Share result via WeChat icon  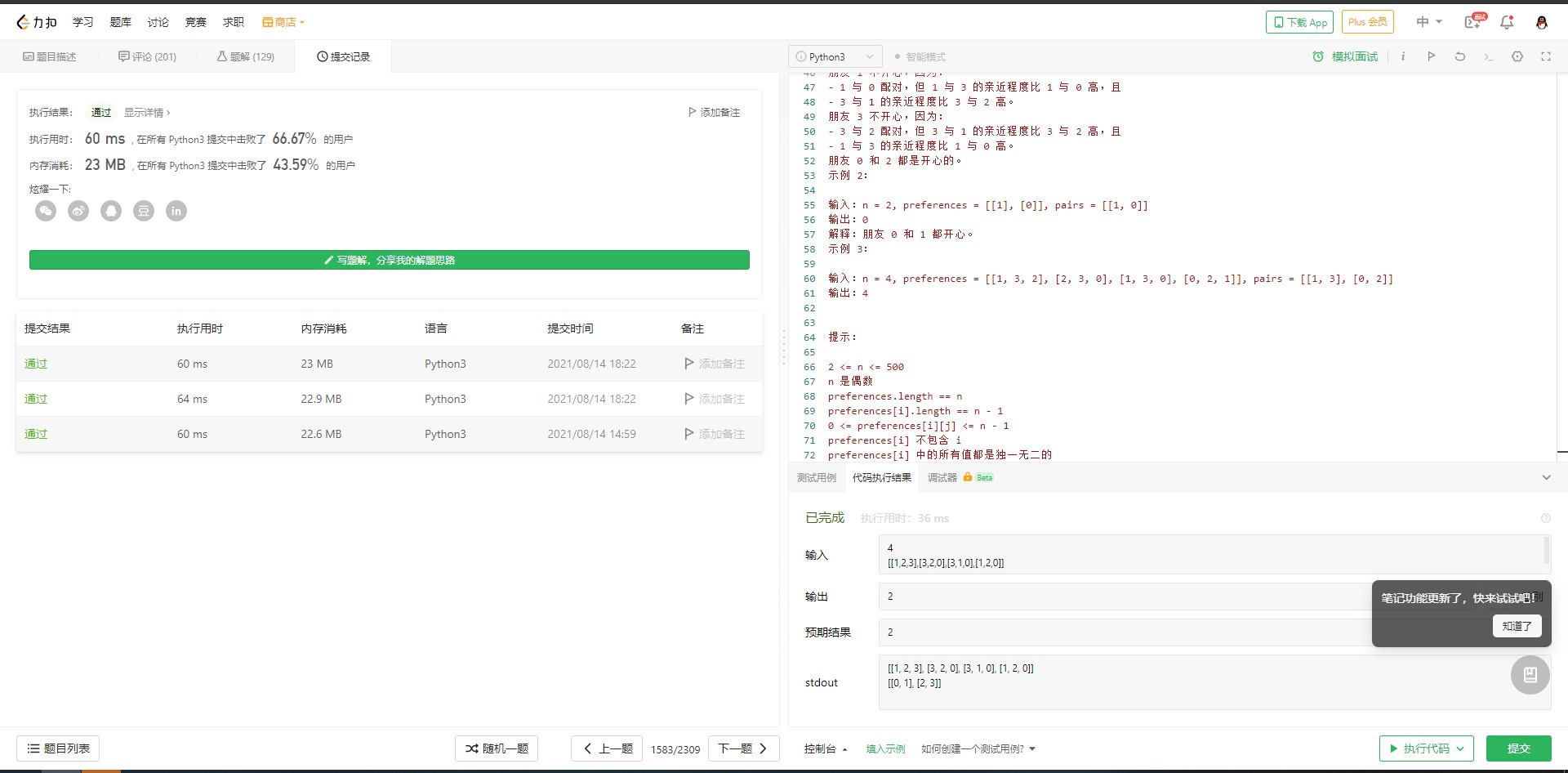click(x=46, y=211)
